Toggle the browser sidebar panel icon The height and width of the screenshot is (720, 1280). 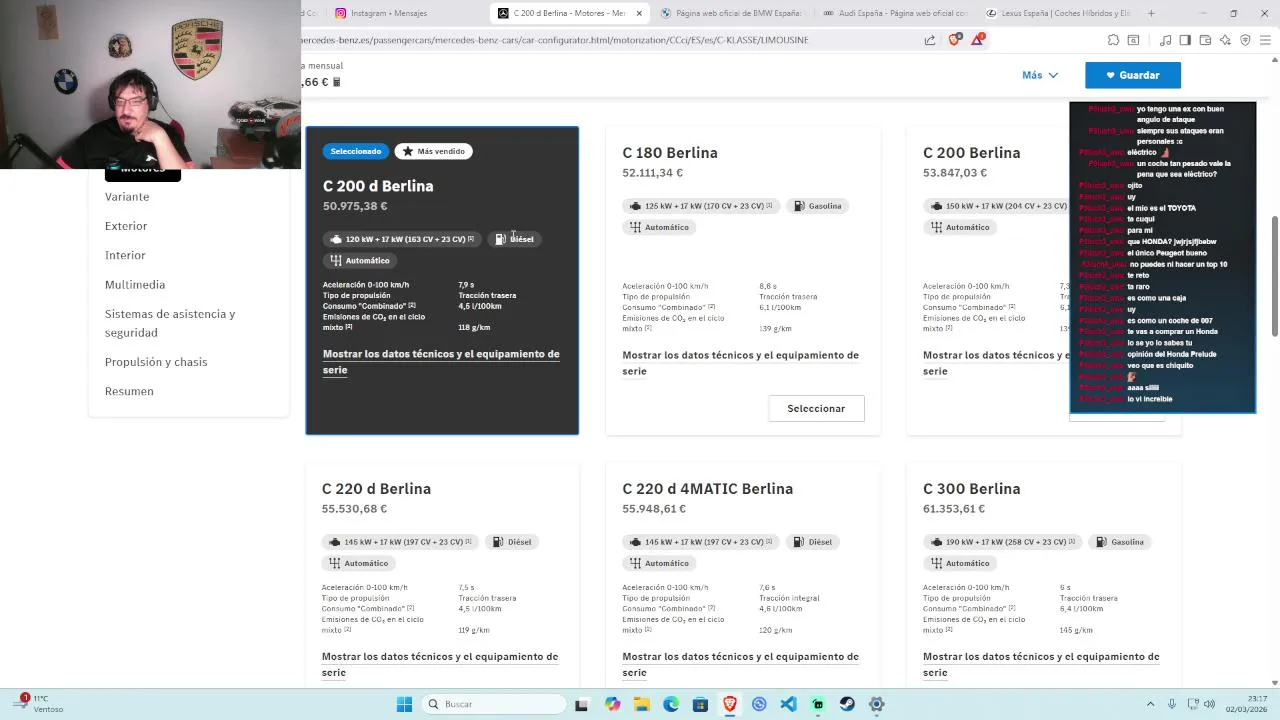point(1185,40)
